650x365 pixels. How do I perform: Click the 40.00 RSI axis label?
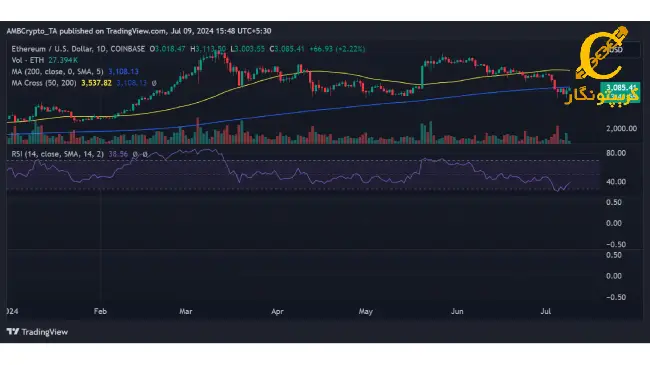616,182
